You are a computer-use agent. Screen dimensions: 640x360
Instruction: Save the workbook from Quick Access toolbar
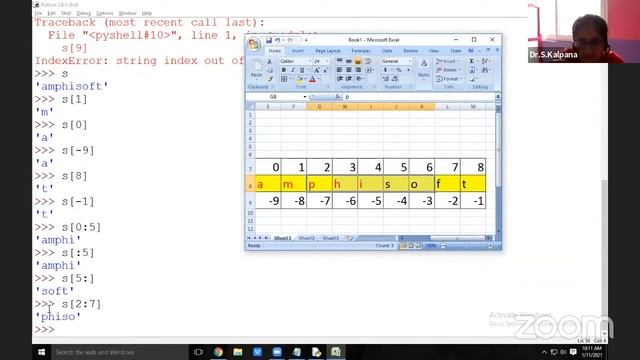[x=269, y=40]
